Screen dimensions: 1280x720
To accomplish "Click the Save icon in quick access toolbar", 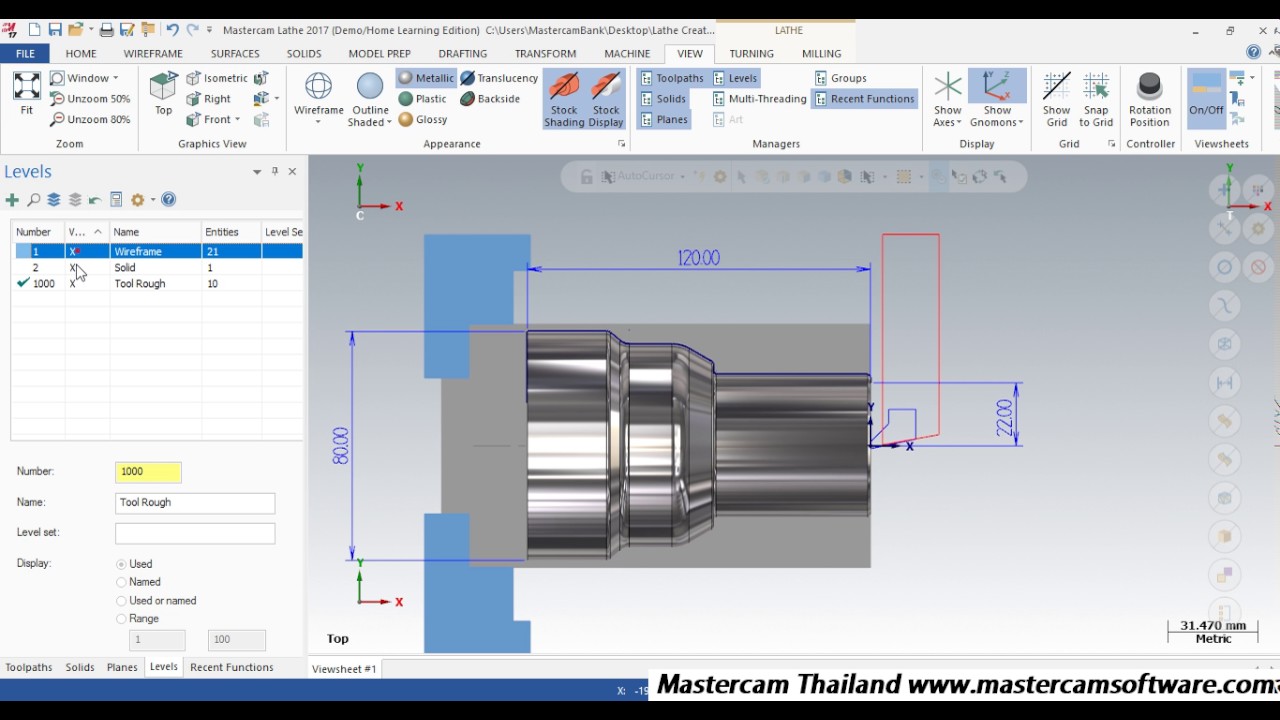I will coord(56,31).
